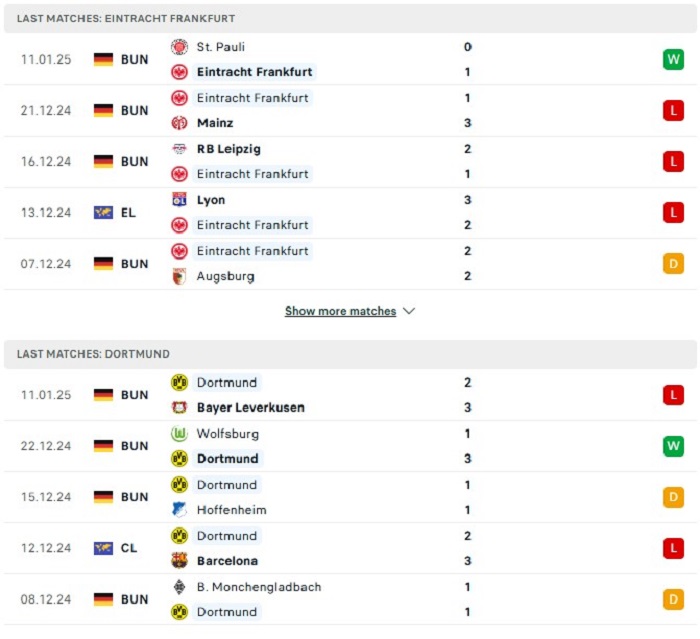Click the St. Pauli club crest icon
Screen dimensions: 700x639
pyautogui.click(x=179, y=47)
